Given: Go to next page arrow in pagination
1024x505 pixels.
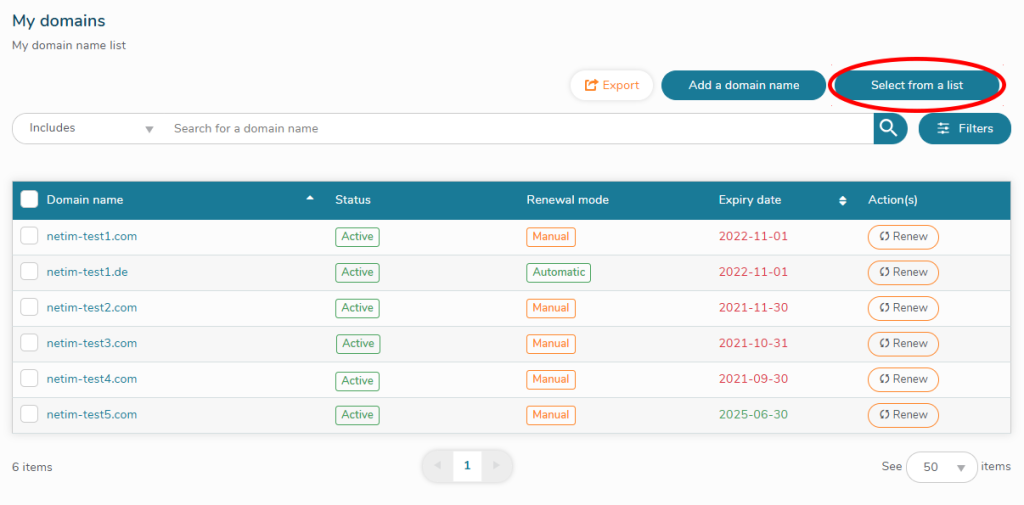Looking at the screenshot, I should click(x=497, y=466).
